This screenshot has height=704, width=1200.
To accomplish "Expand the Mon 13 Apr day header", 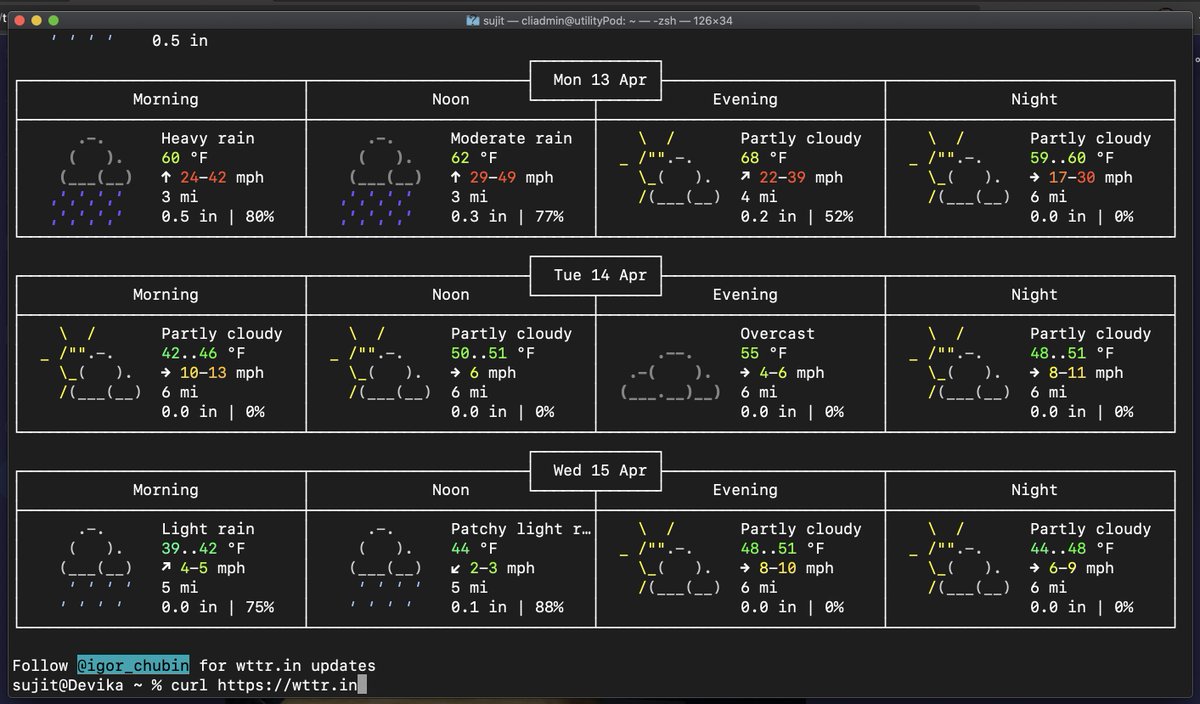I will (x=595, y=81).
